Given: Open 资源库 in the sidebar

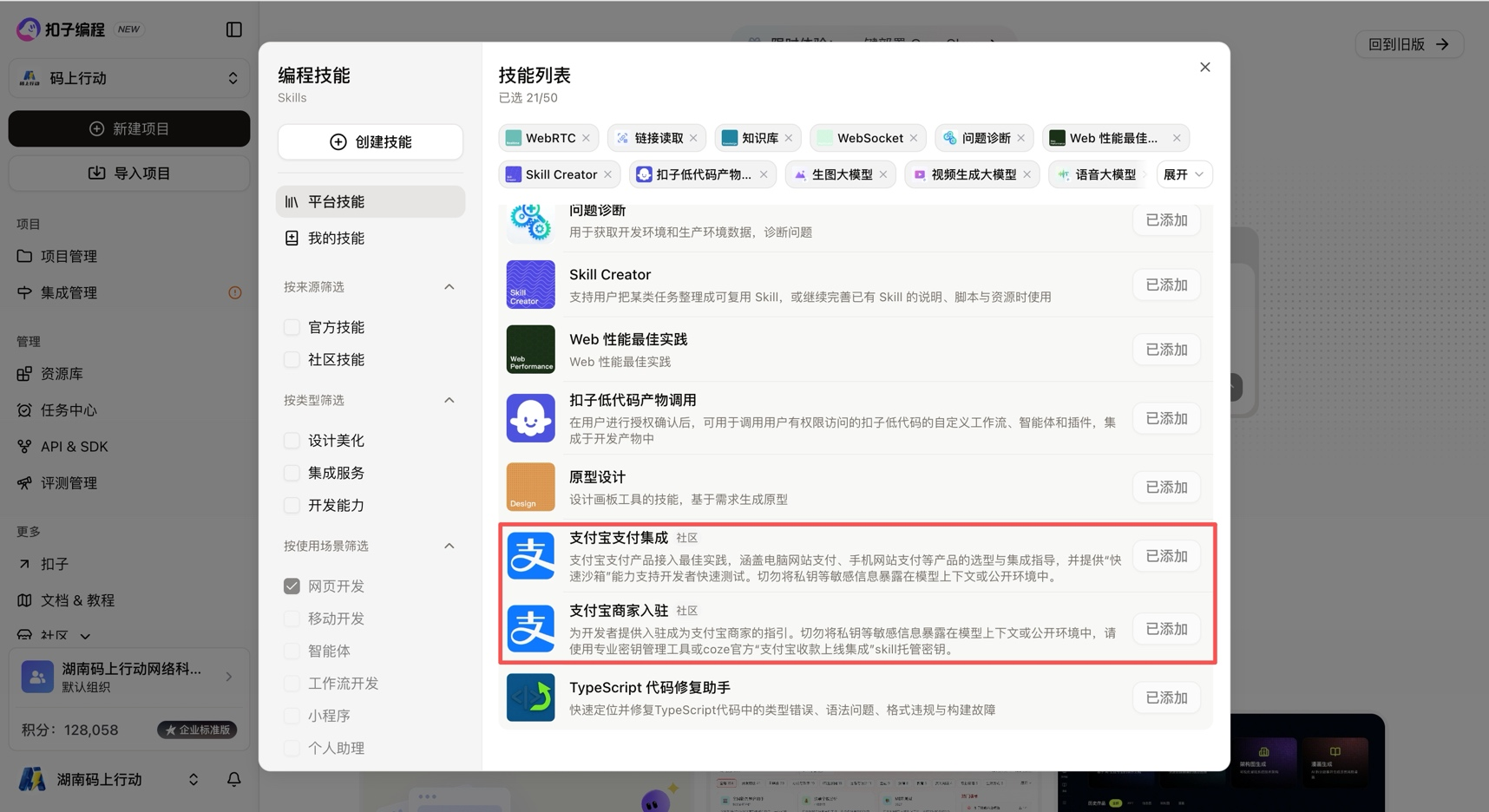Looking at the screenshot, I should [62, 374].
